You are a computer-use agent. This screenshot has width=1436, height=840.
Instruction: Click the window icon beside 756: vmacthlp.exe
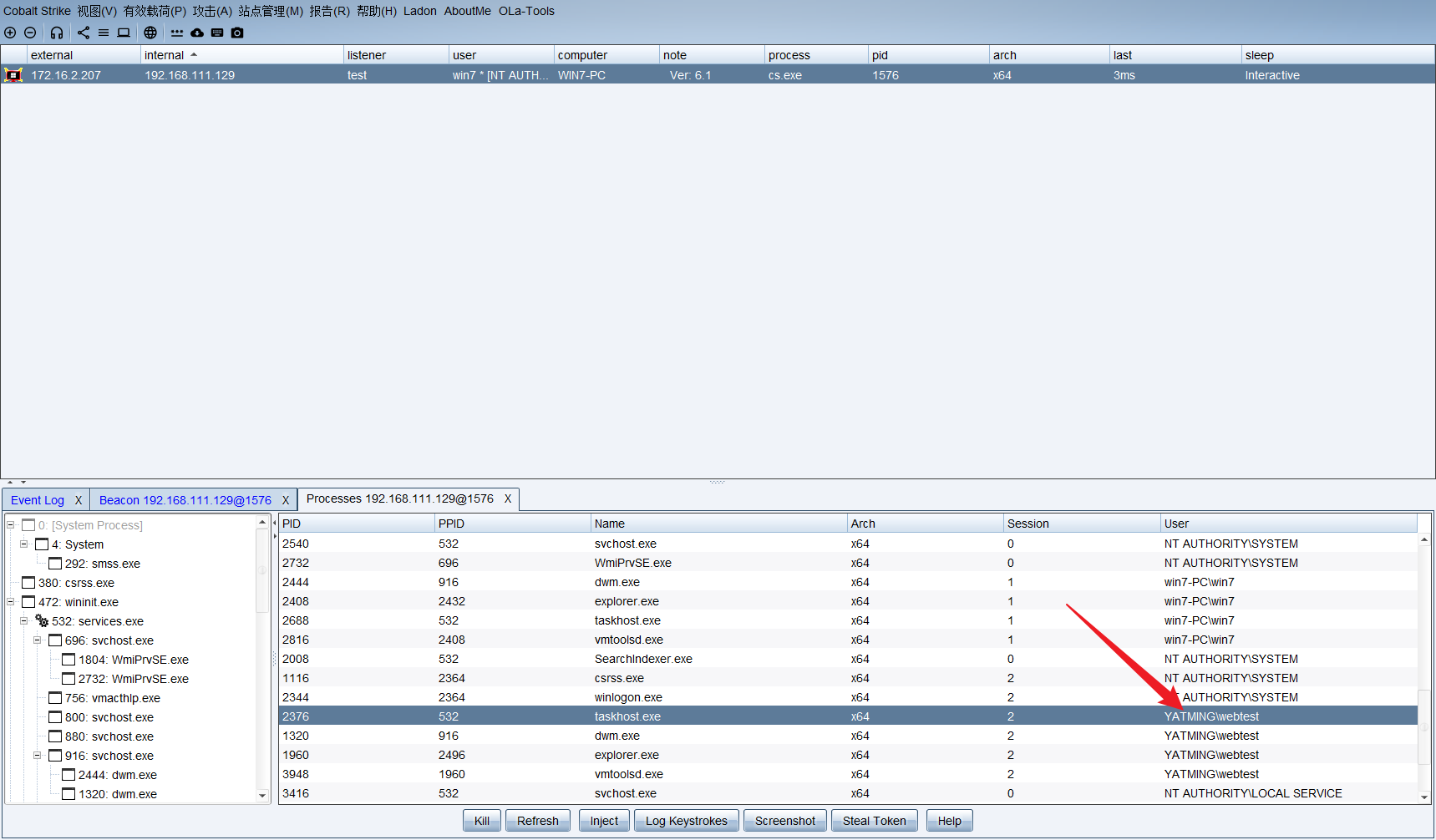55,698
